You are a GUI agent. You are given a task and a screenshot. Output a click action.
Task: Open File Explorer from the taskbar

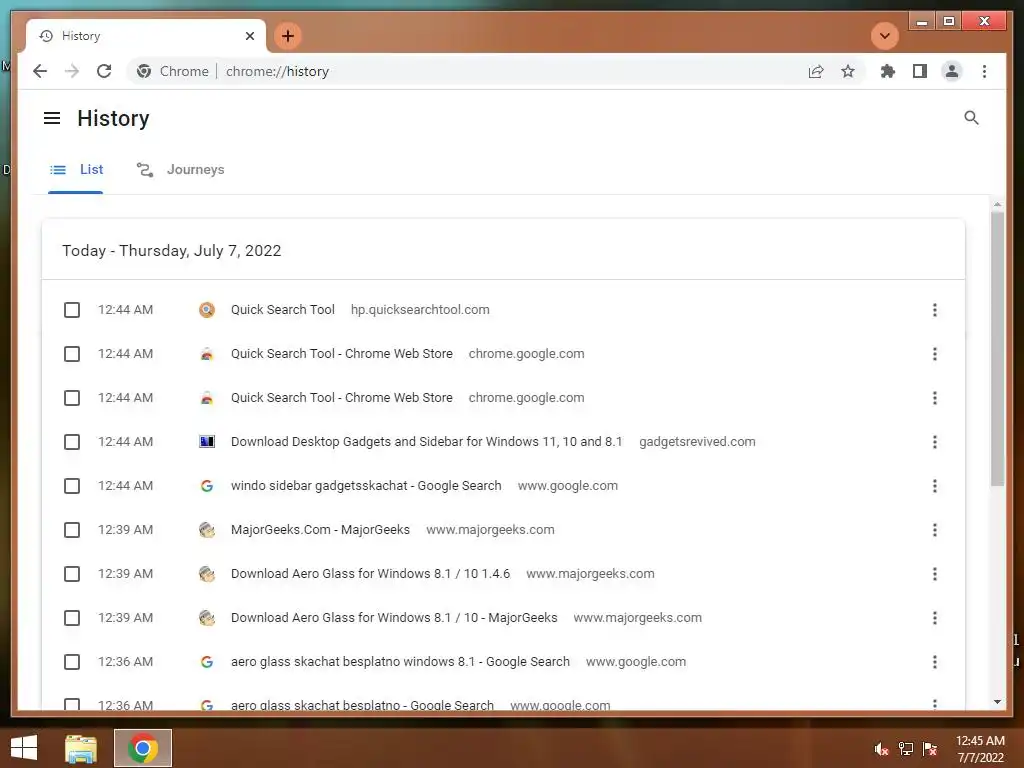click(x=81, y=748)
